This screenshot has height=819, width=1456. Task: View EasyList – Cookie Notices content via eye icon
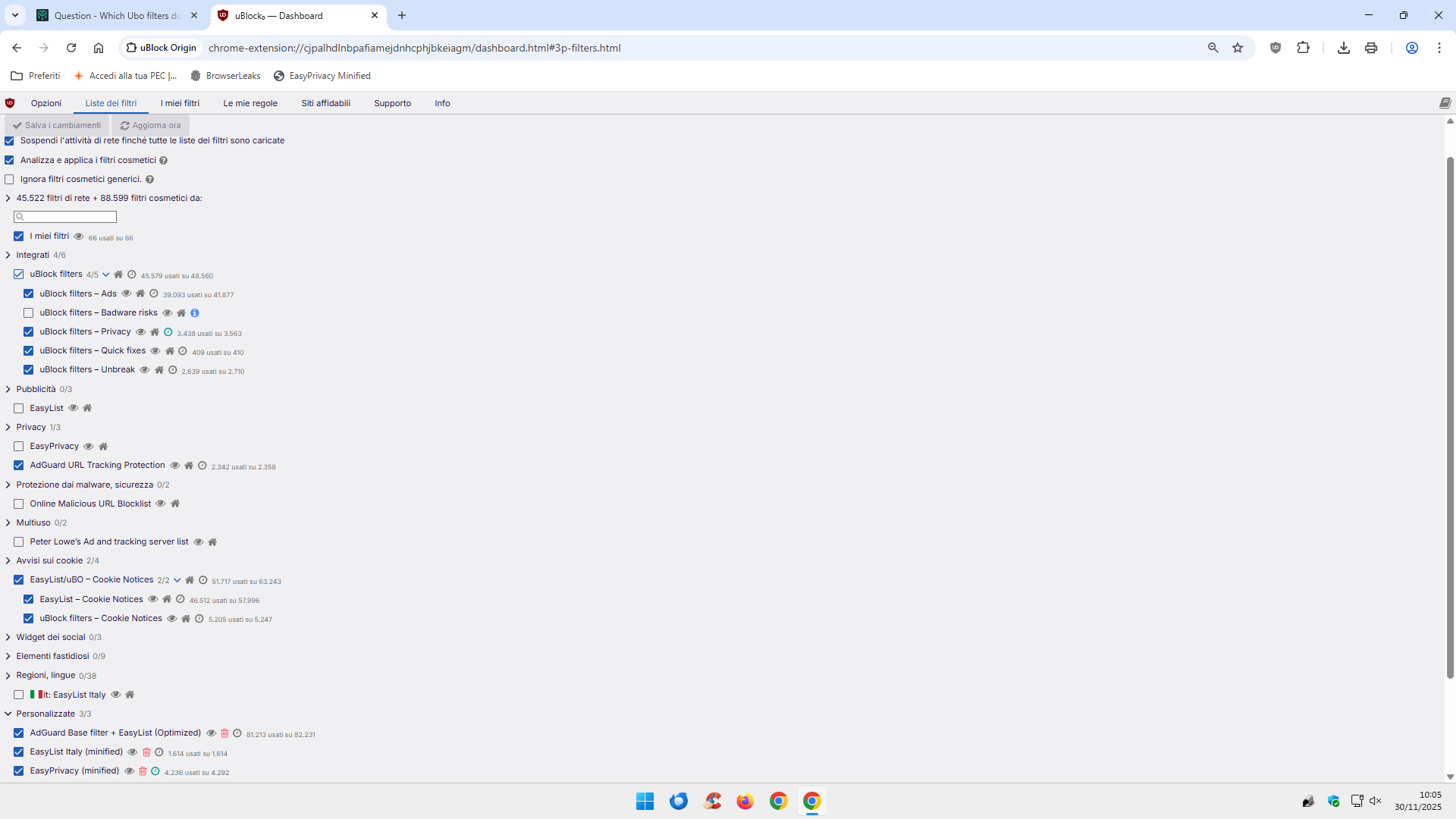152,599
